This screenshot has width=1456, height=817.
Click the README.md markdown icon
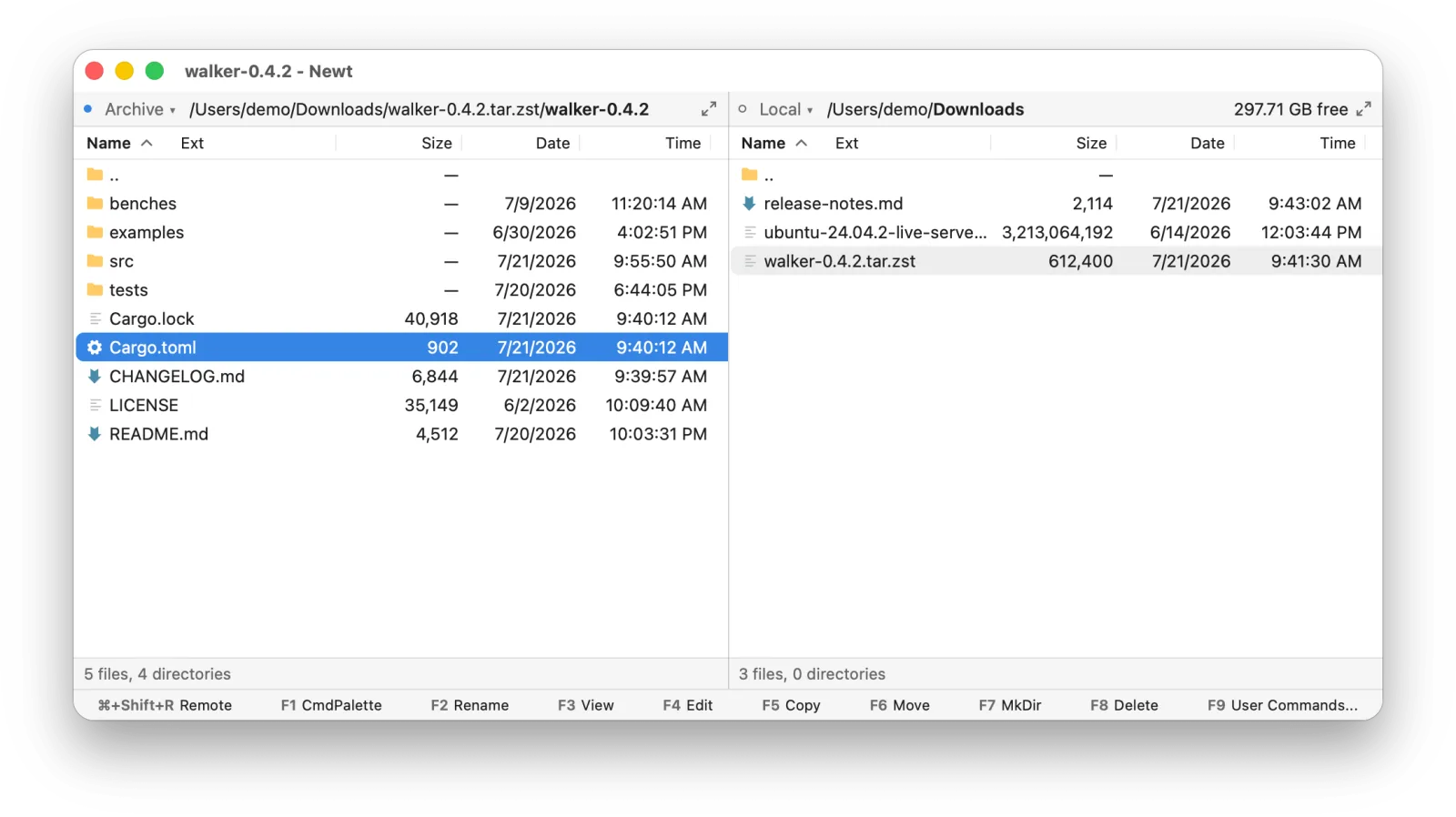pyautogui.click(x=95, y=434)
